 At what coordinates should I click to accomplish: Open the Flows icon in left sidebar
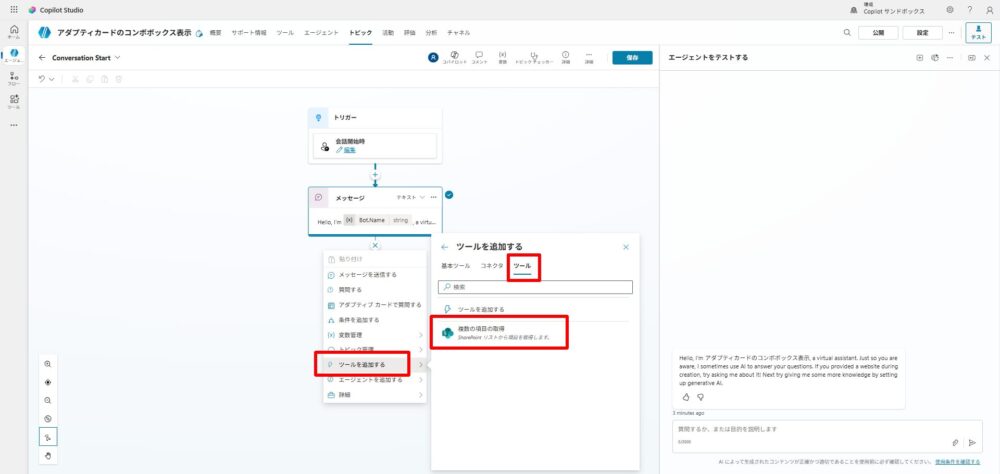(14, 77)
